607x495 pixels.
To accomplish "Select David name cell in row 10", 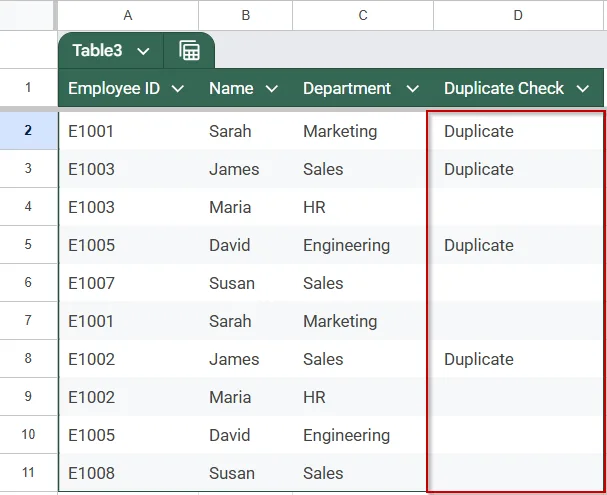I will 246,434.
